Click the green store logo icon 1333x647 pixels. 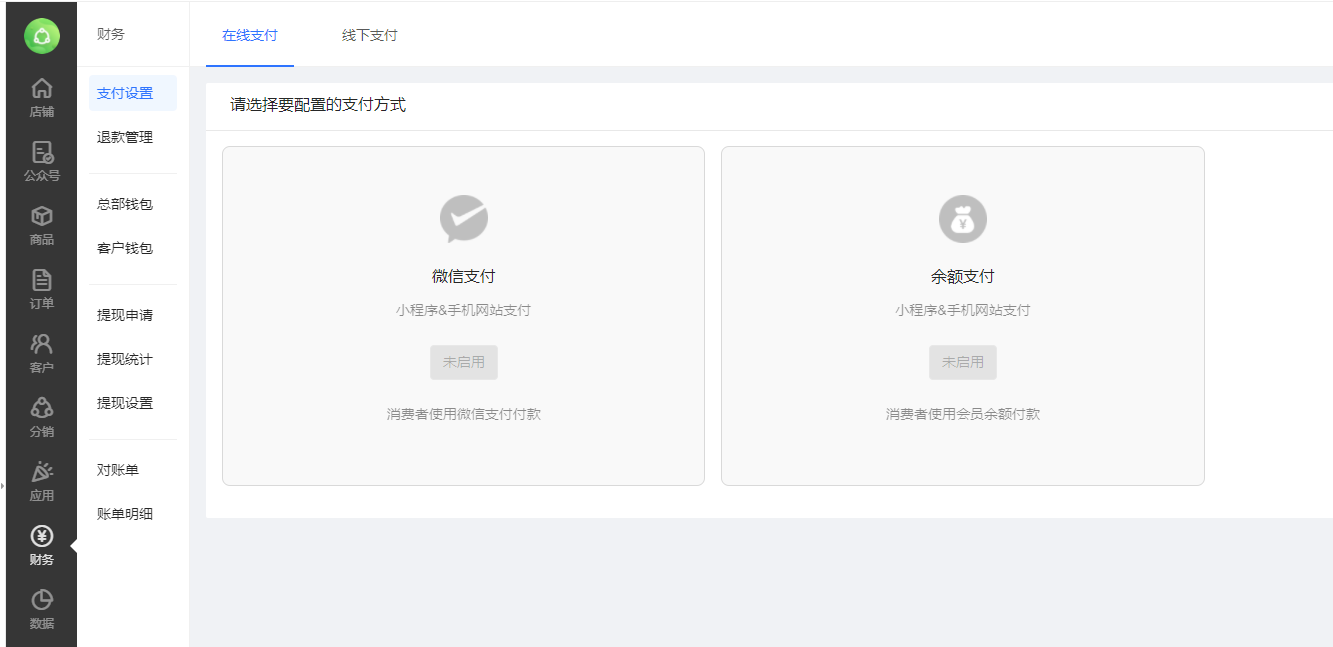coord(42,36)
